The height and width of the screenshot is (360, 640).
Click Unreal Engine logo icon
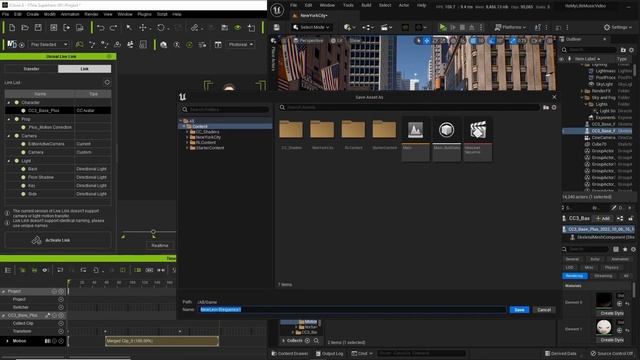pyautogui.click(x=277, y=10)
